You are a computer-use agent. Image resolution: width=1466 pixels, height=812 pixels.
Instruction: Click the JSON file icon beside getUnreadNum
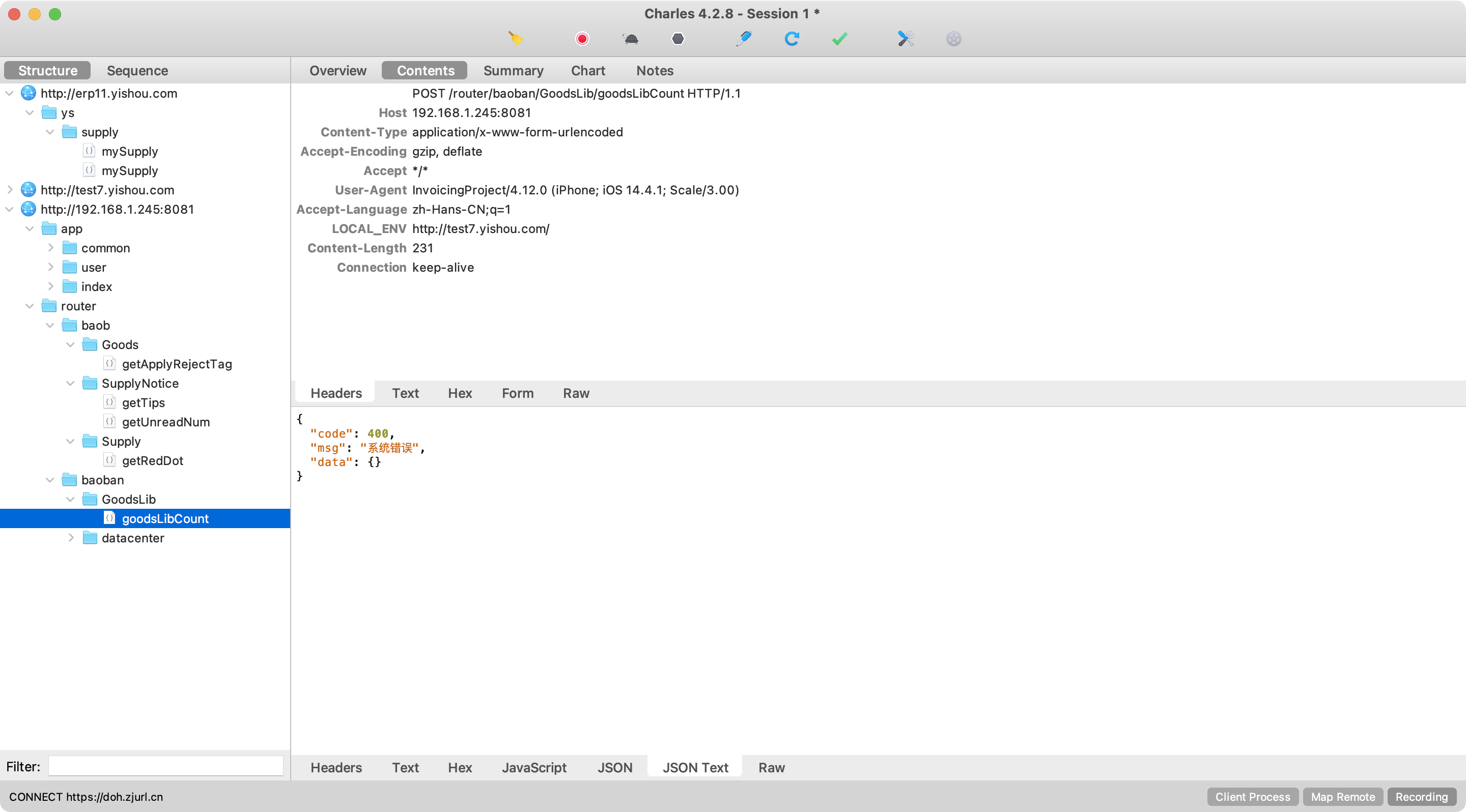click(x=110, y=422)
